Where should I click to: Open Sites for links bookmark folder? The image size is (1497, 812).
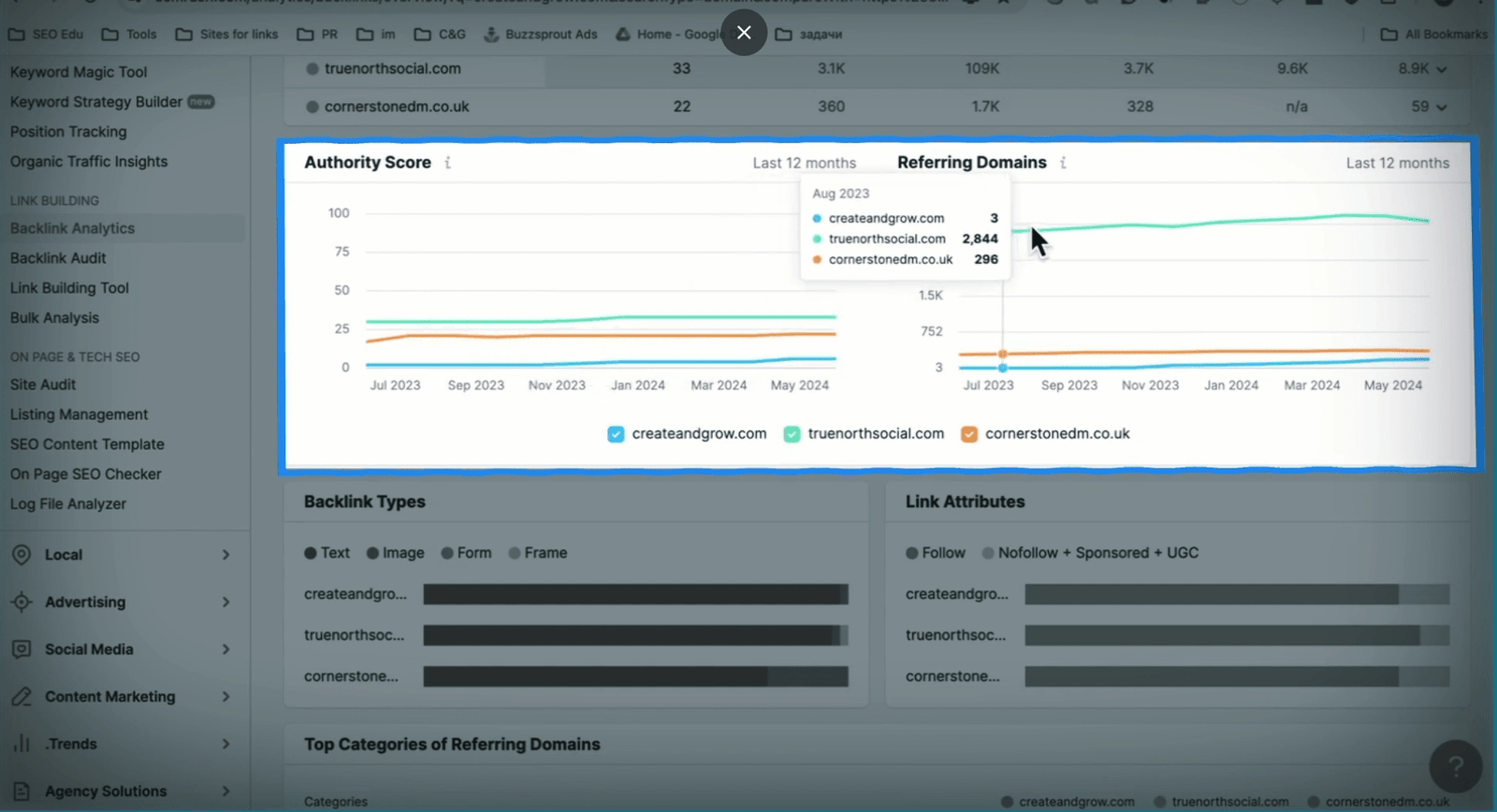point(226,35)
